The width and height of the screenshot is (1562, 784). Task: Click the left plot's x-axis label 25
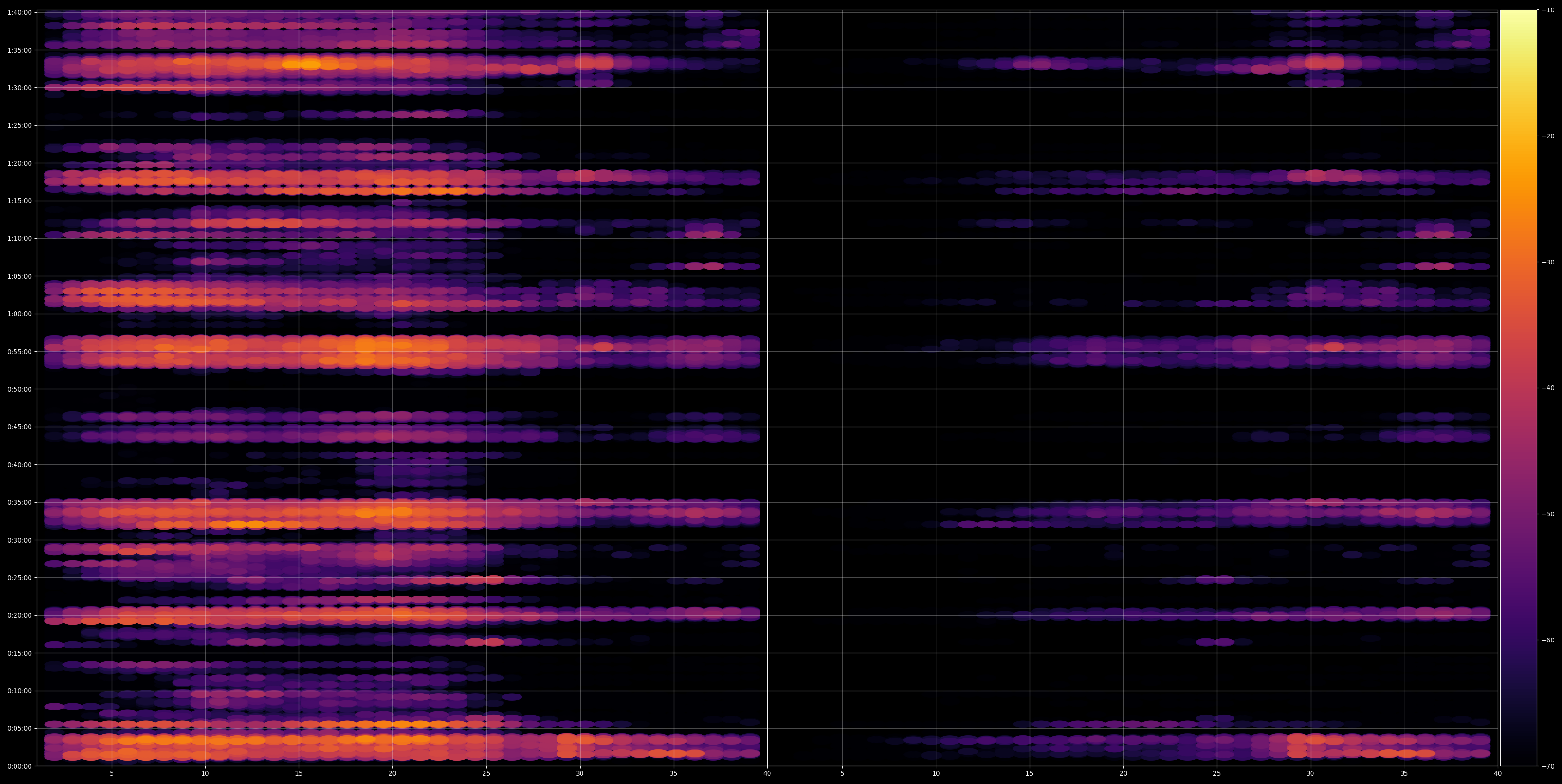pyautogui.click(x=486, y=774)
